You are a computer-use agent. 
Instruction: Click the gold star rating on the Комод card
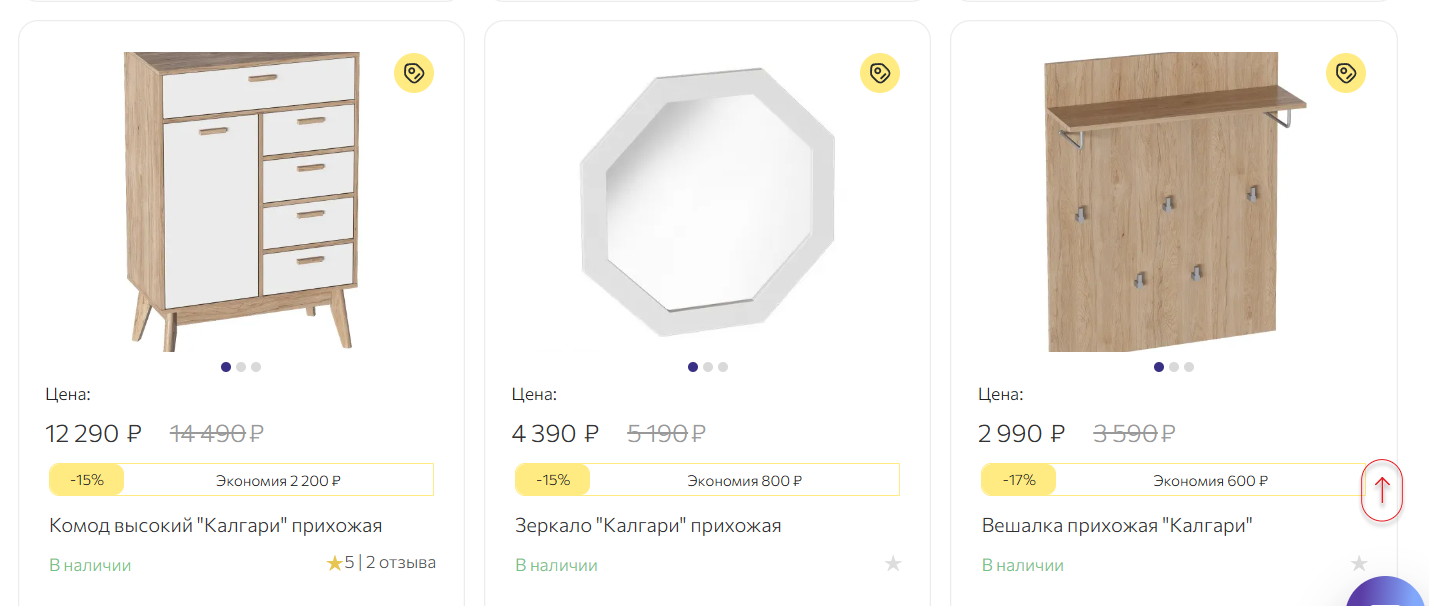(335, 564)
